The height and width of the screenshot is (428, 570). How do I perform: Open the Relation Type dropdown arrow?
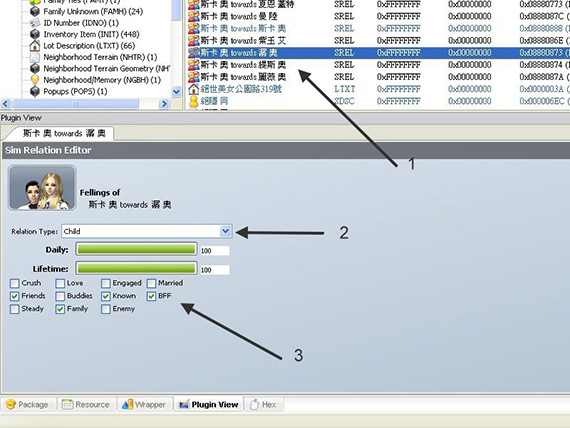point(225,231)
